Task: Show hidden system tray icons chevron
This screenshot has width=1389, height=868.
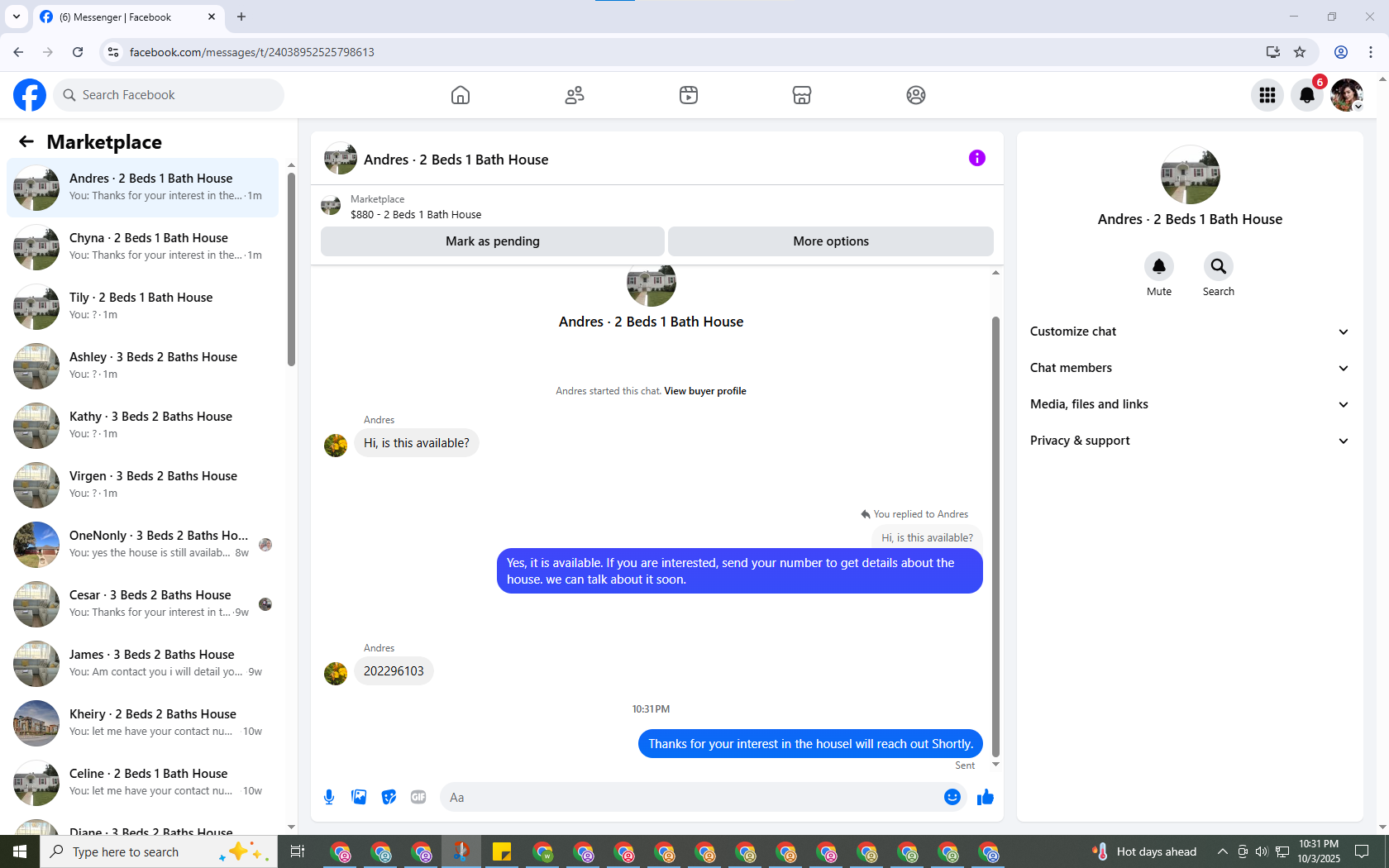Action: (1222, 851)
